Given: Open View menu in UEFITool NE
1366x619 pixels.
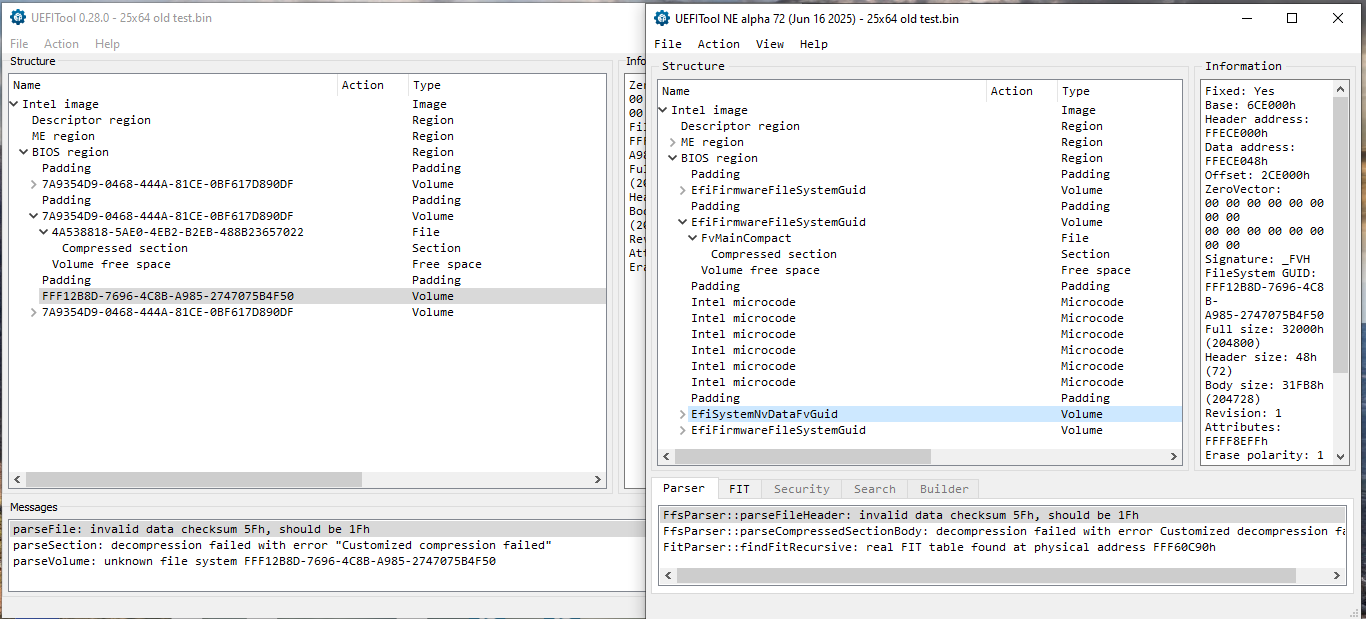Looking at the screenshot, I should click(x=770, y=44).
